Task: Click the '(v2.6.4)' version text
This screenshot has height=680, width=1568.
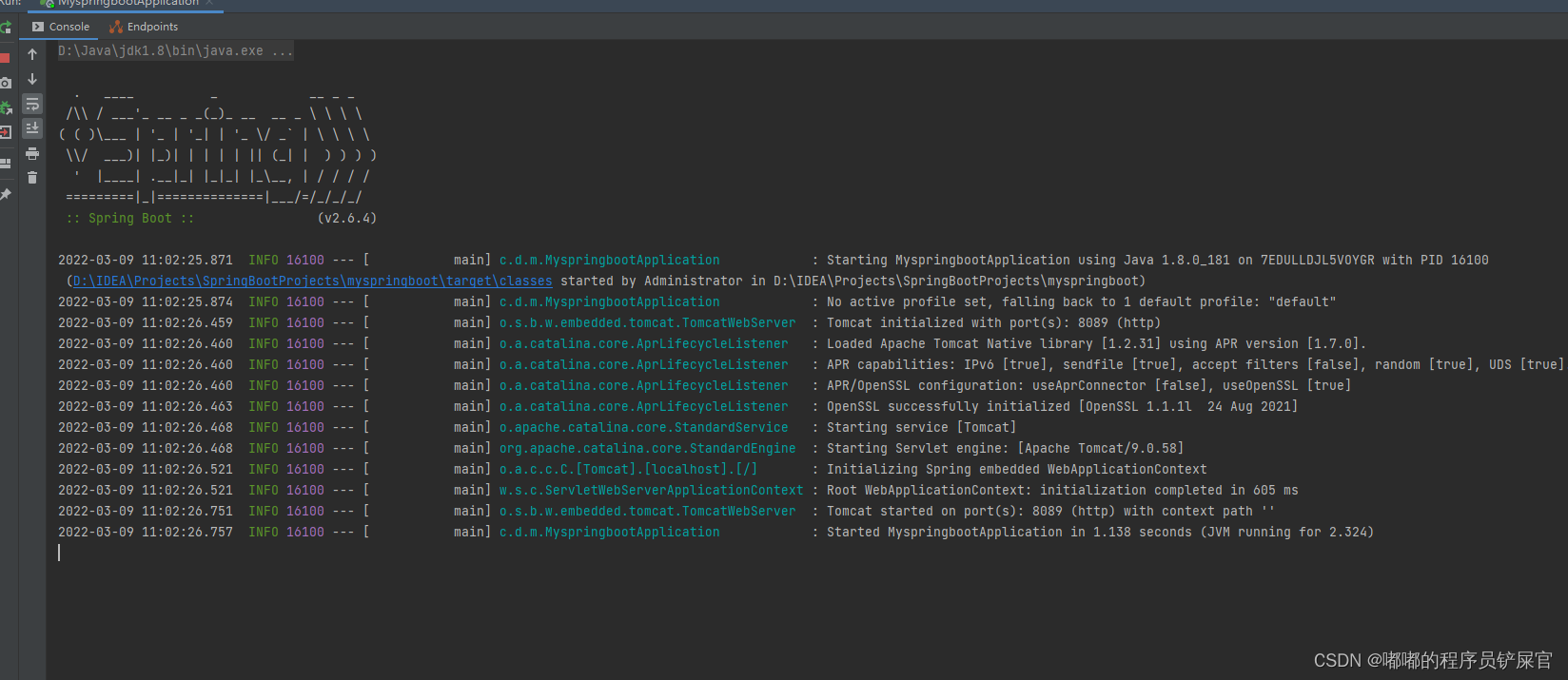Action: (x=346, y=219)
